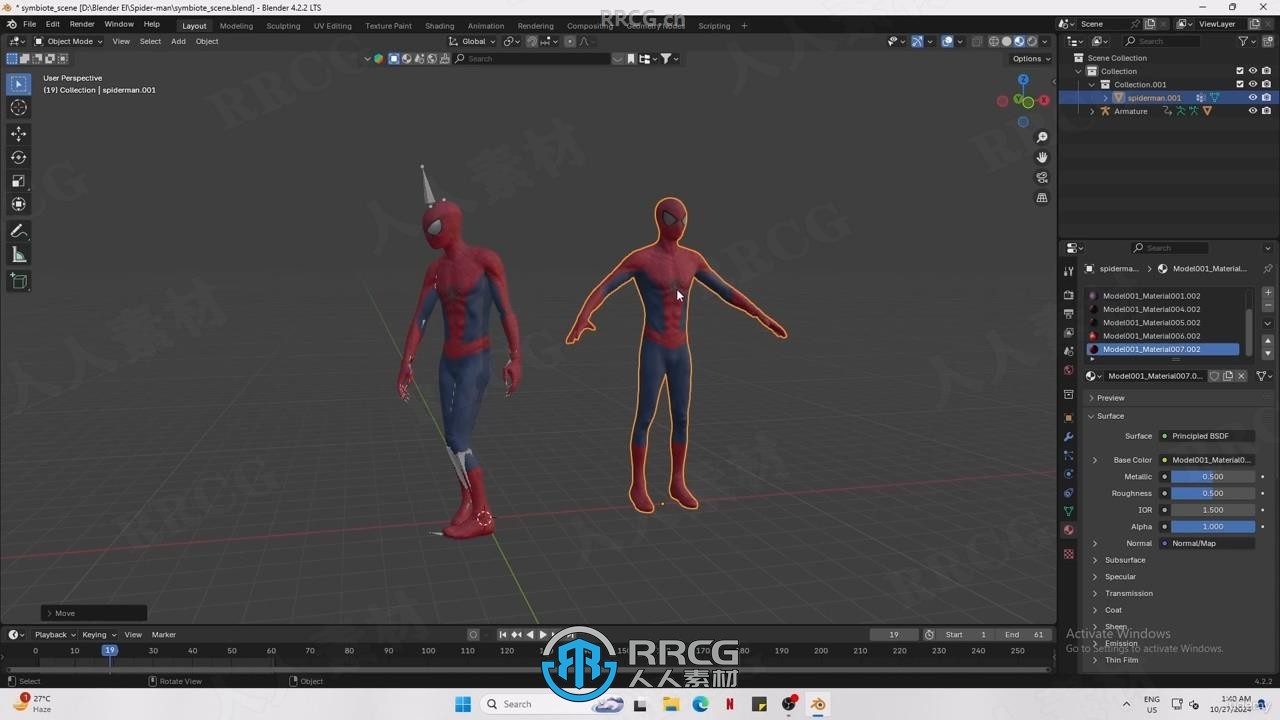Activate the Transform tool

tap(19, 204)
